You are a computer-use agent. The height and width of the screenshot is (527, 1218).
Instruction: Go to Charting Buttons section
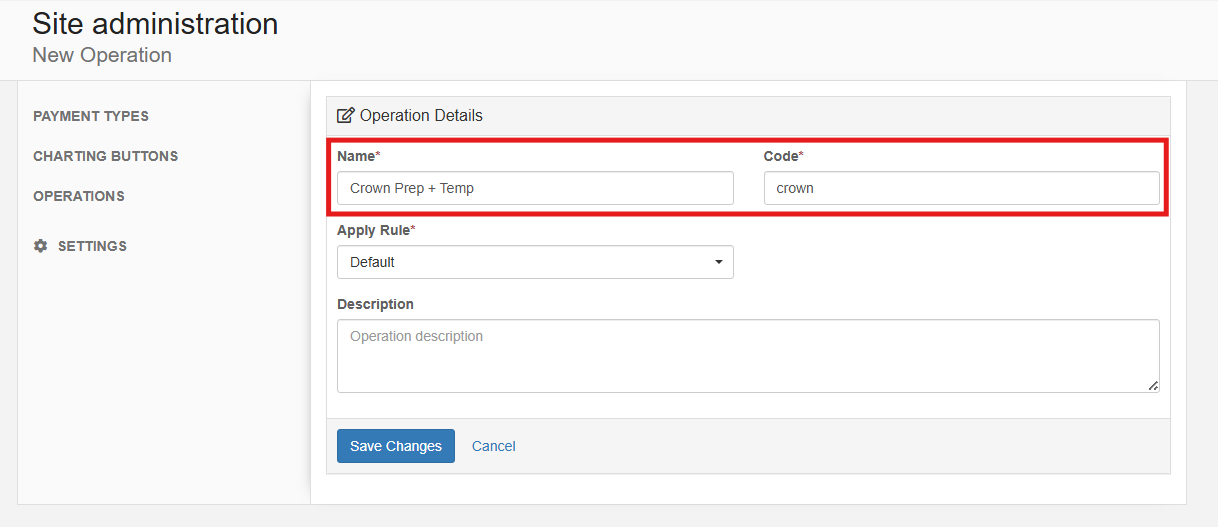tap(105, 156)
